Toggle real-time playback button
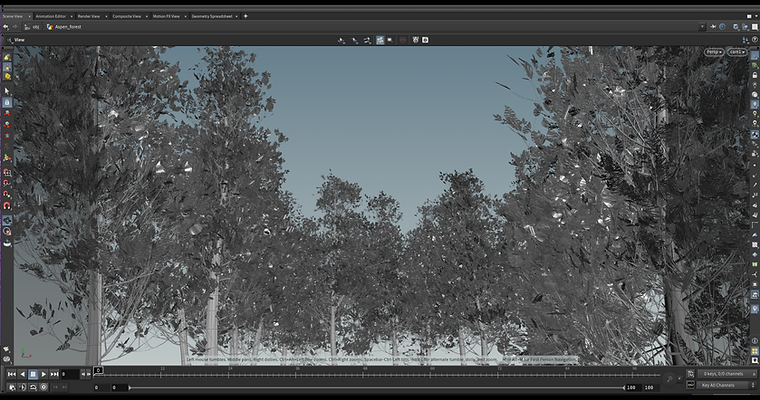 coord(22,387)
